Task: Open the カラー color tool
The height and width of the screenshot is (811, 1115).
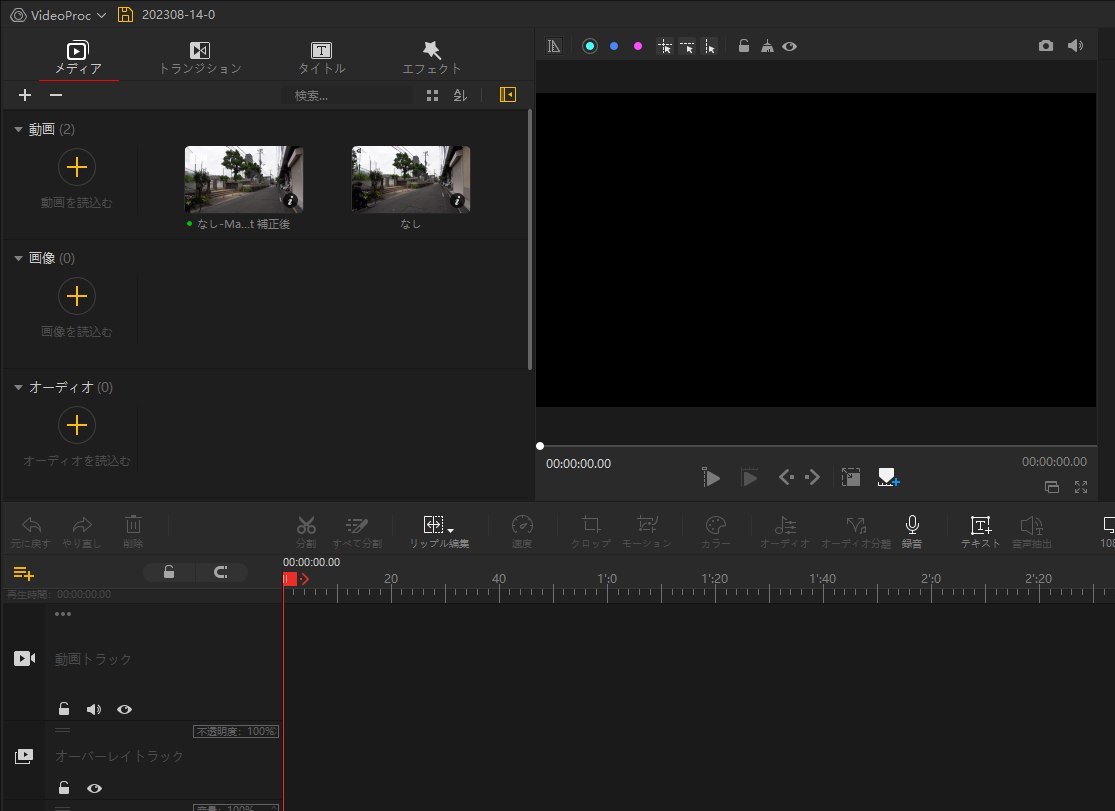Action: [x=715, y=532]
